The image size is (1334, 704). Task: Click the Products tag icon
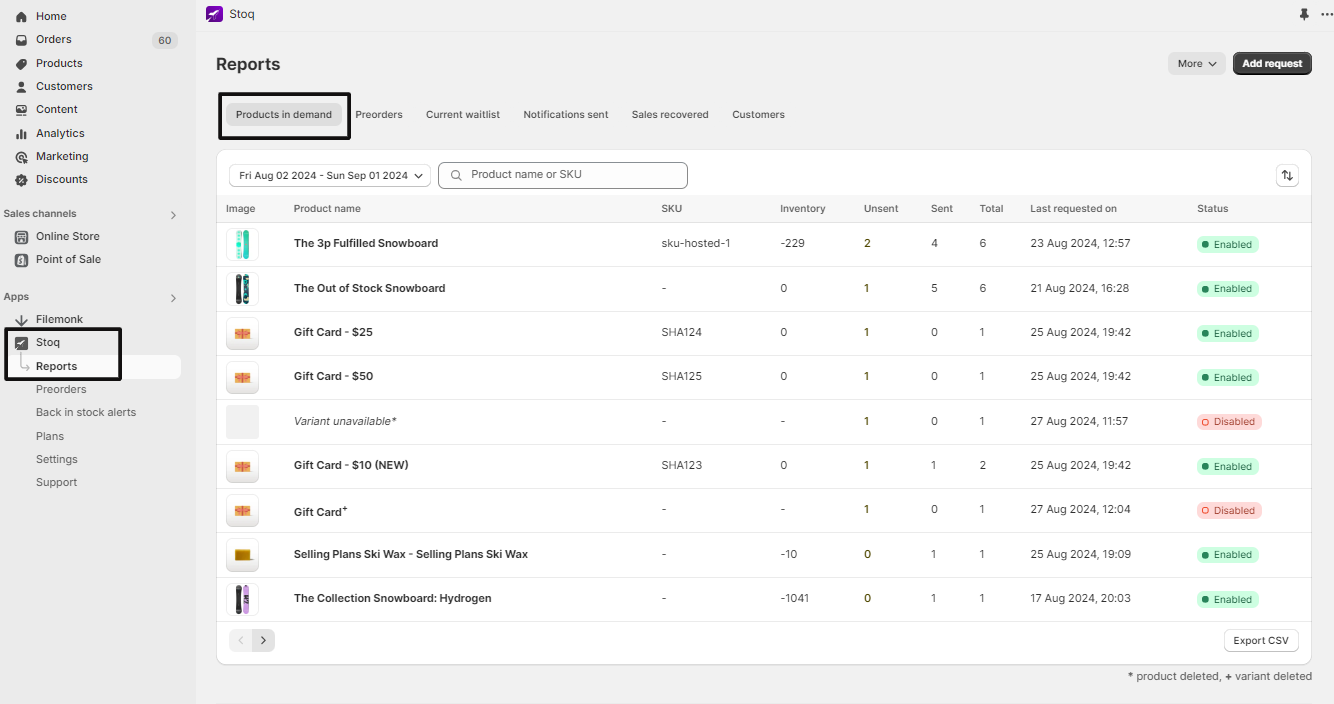pyautogui.click(x=21, y=63)
